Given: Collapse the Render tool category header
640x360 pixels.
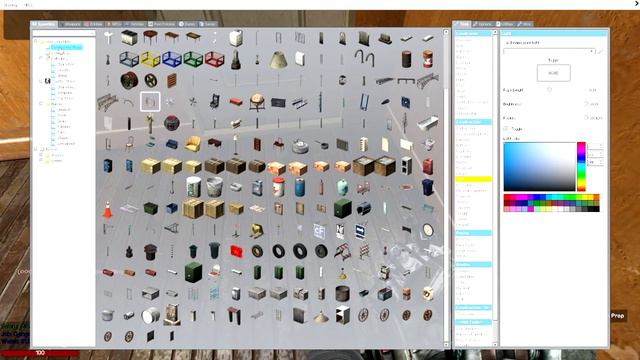Looking at the screenshot, I should point(473,264).
